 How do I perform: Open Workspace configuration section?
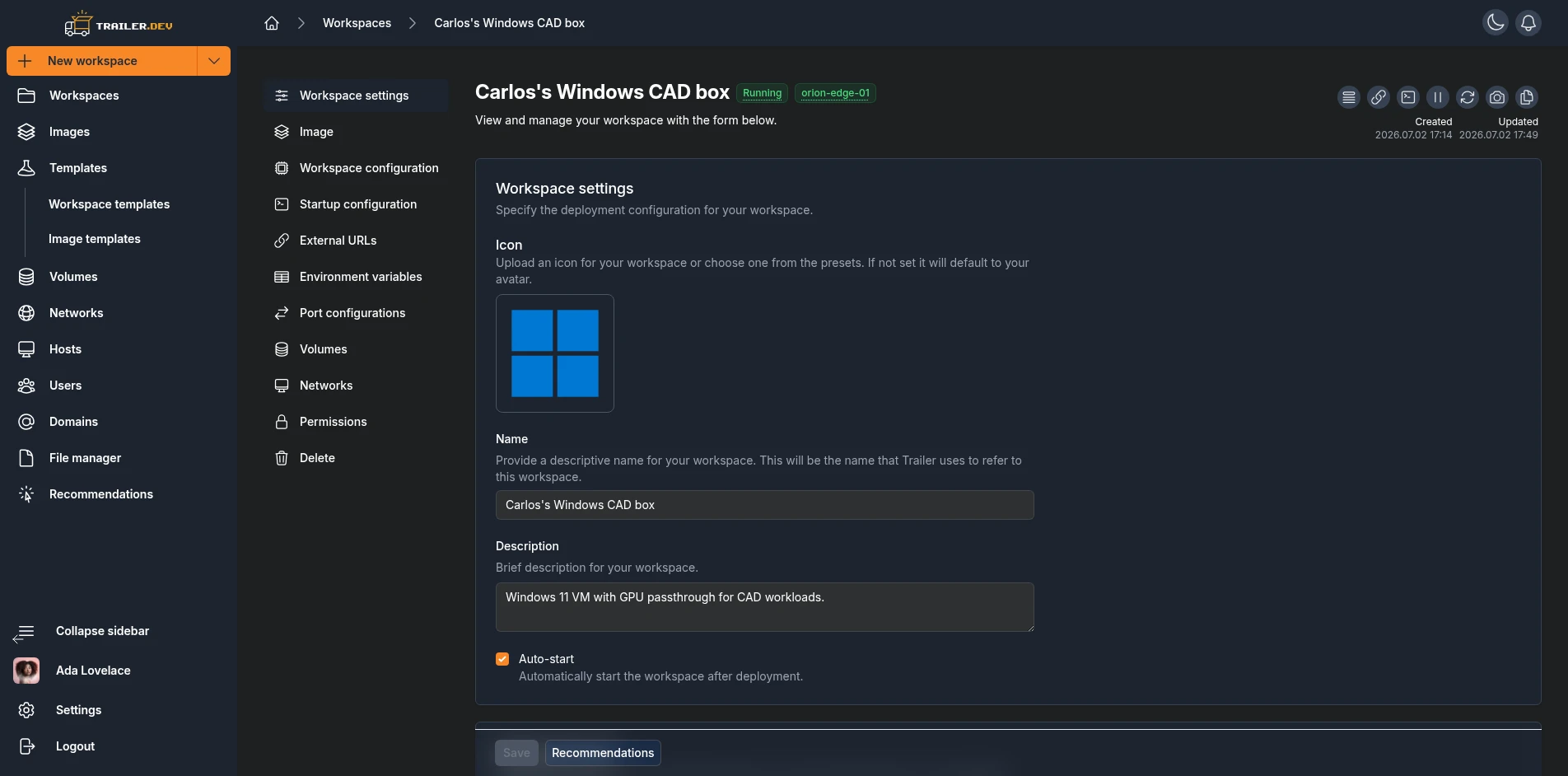(x=356, y=168)
